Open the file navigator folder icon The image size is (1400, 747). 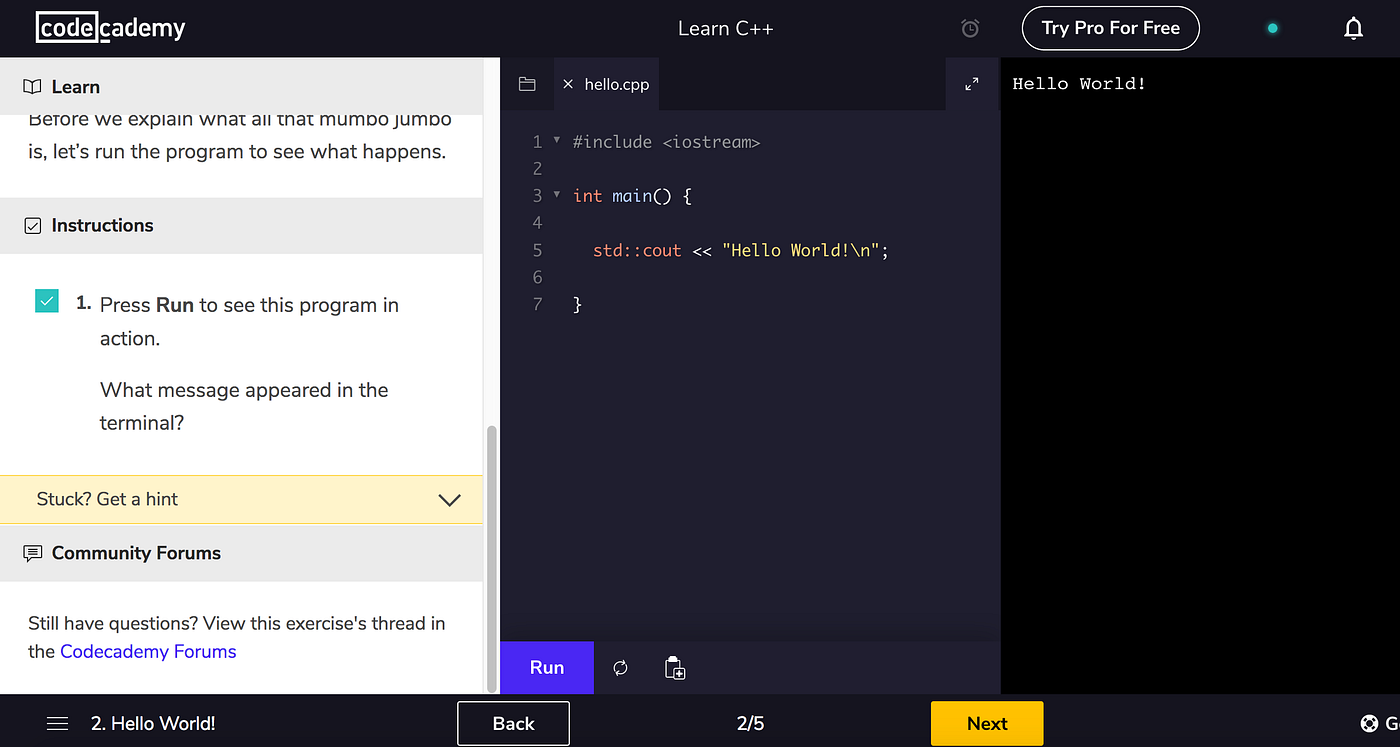point(527,84)
